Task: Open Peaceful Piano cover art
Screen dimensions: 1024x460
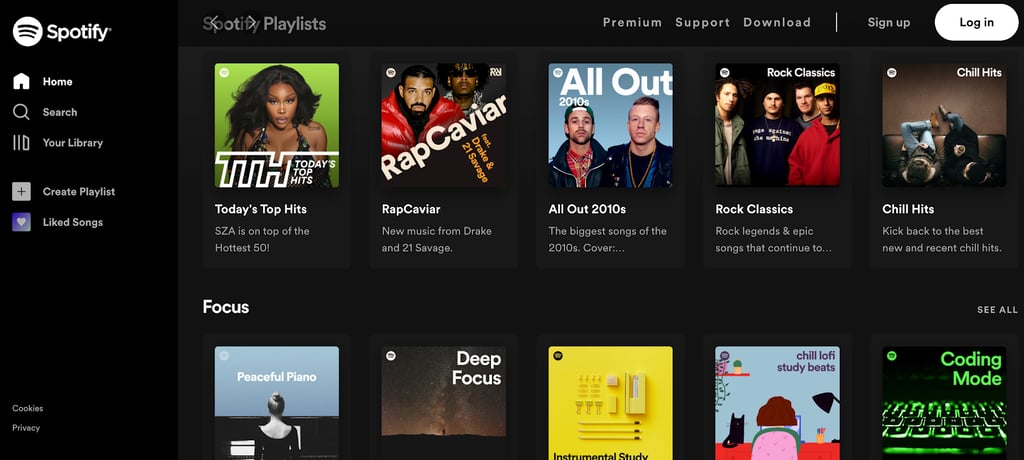Action: (277, 403)
